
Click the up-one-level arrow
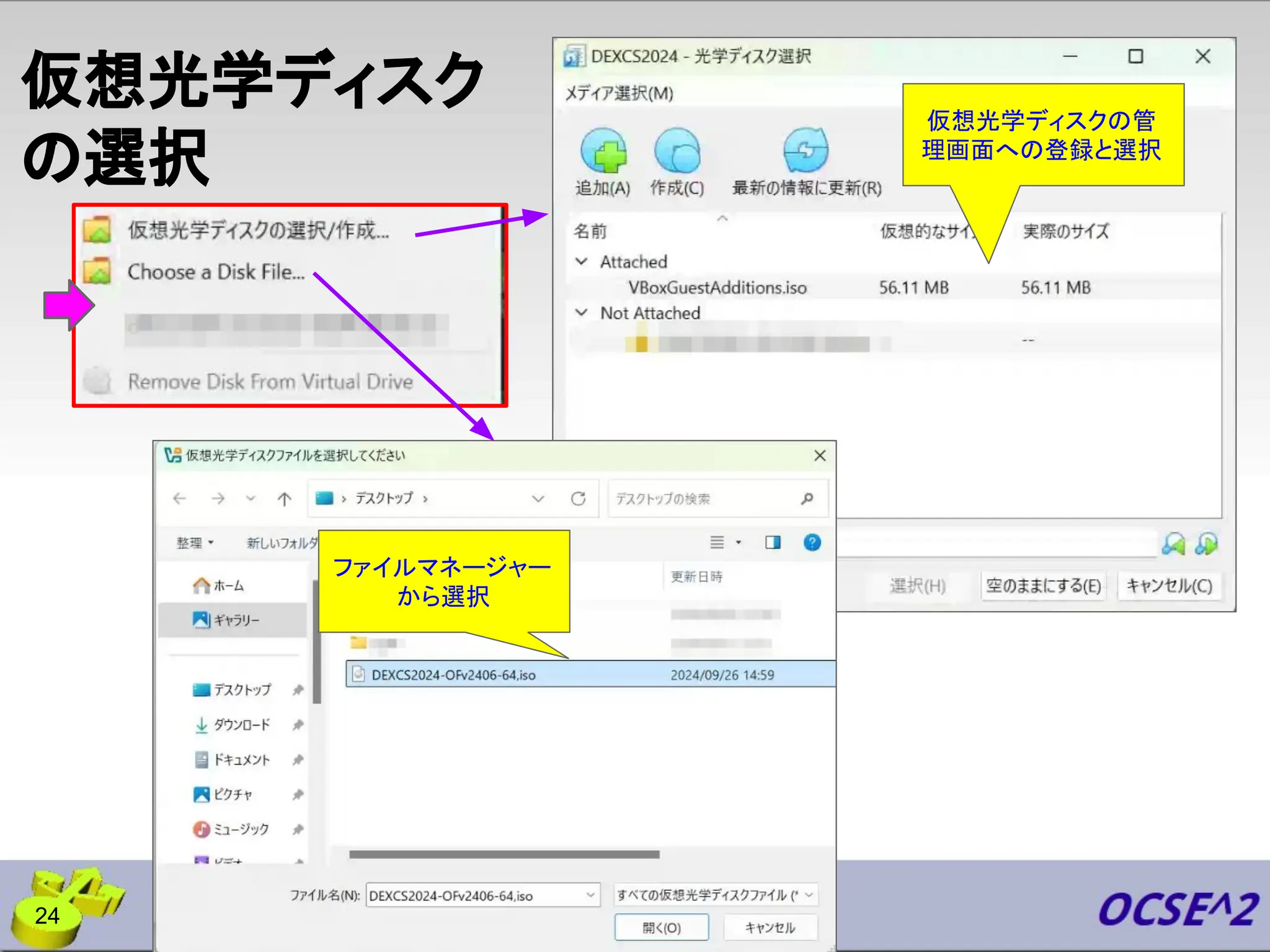(284, 498)
